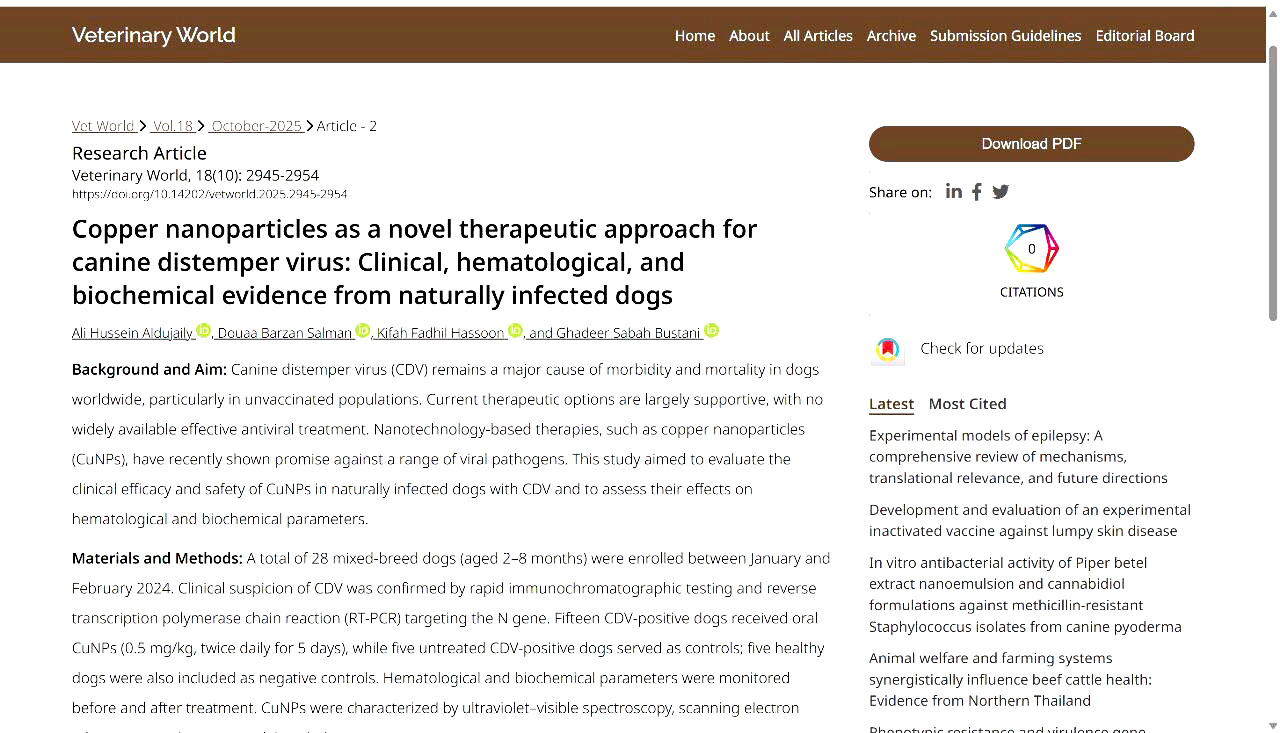Click the page vertical scrollbar down arrow
1280x733 pixels.
coord(1272,724)
